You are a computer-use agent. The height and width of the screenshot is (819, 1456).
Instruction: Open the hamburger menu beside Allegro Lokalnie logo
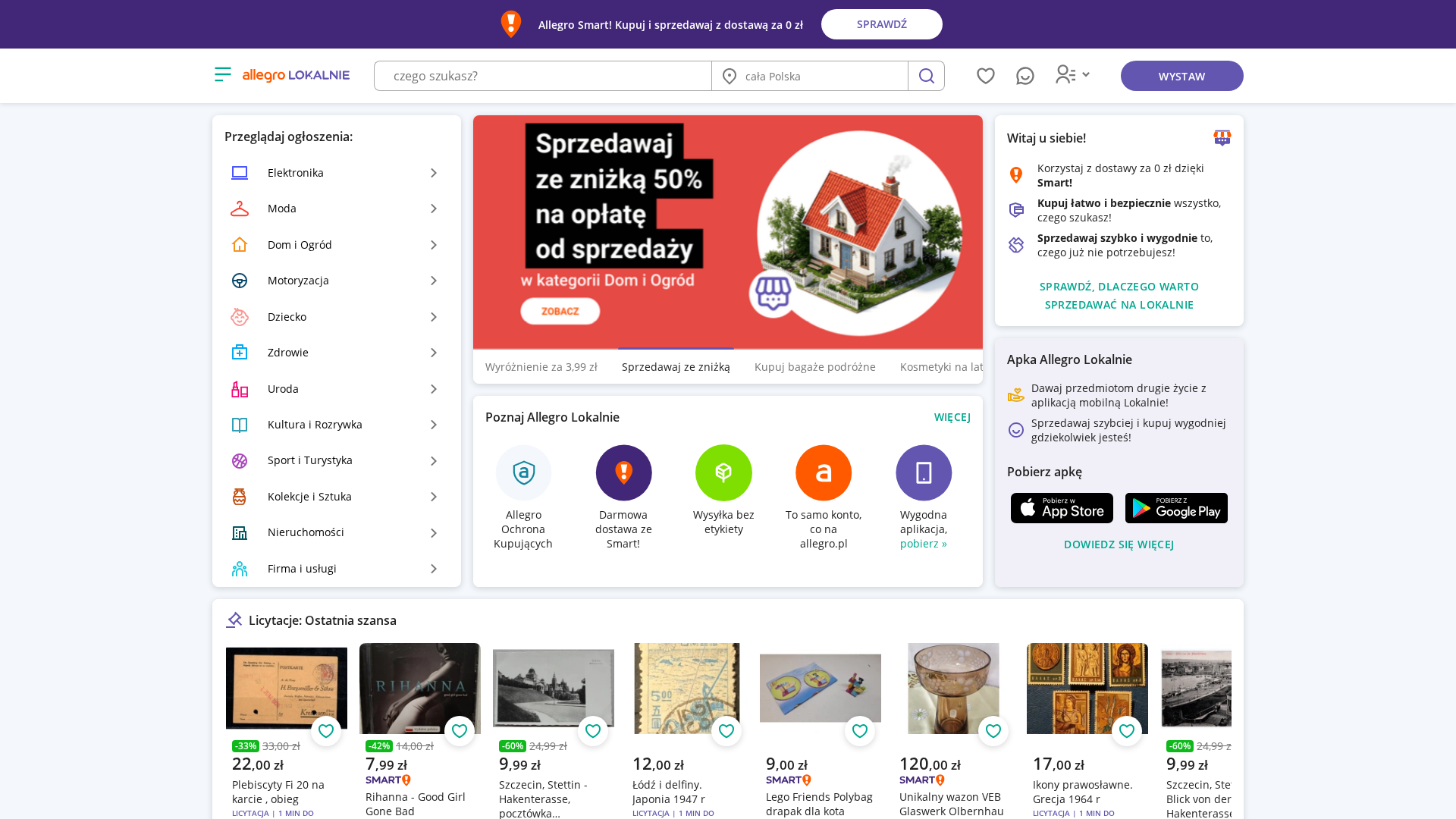coord(222,74)
